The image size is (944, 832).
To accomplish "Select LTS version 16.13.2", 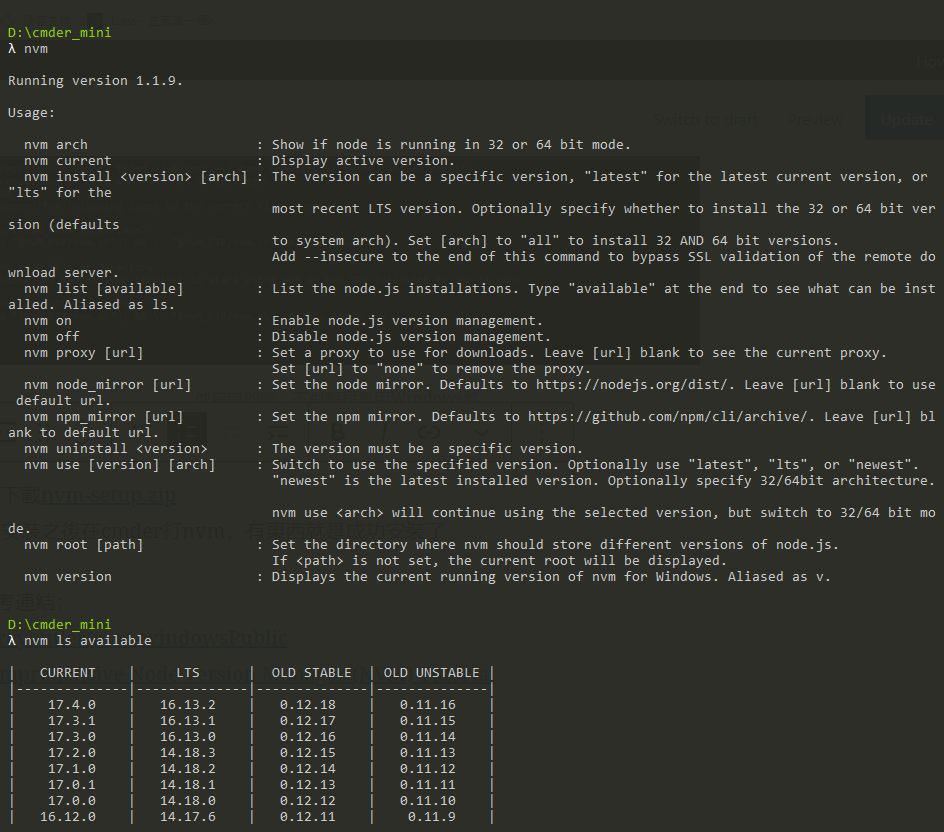I will pos(187,705).
